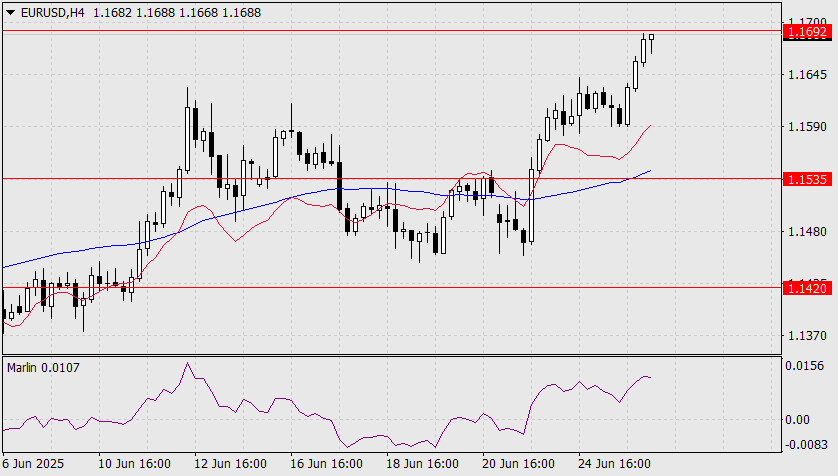
Task: Click the -0.0083 oscillator scale value
Action: pyautogui.click(x=806, y=444)
